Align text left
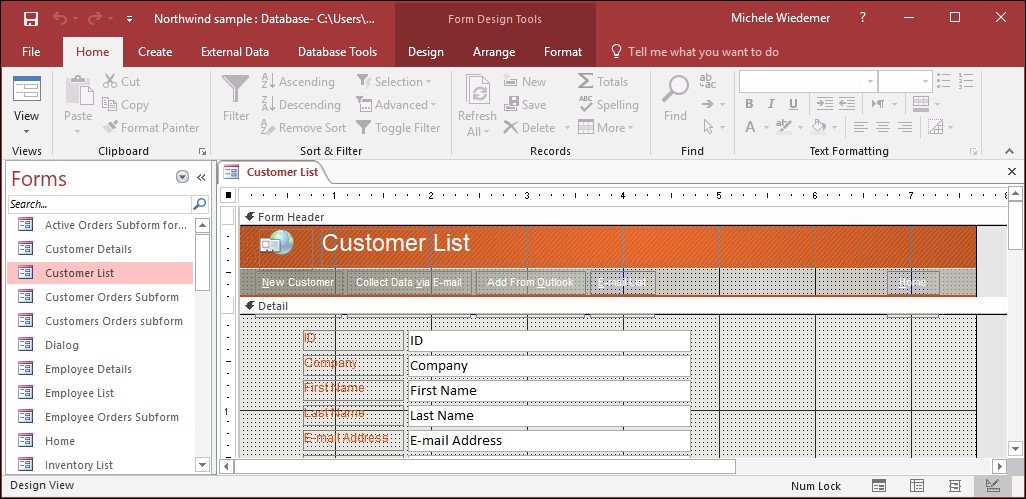The height and width of the screenshot is (499, 1026). [861, 127]
